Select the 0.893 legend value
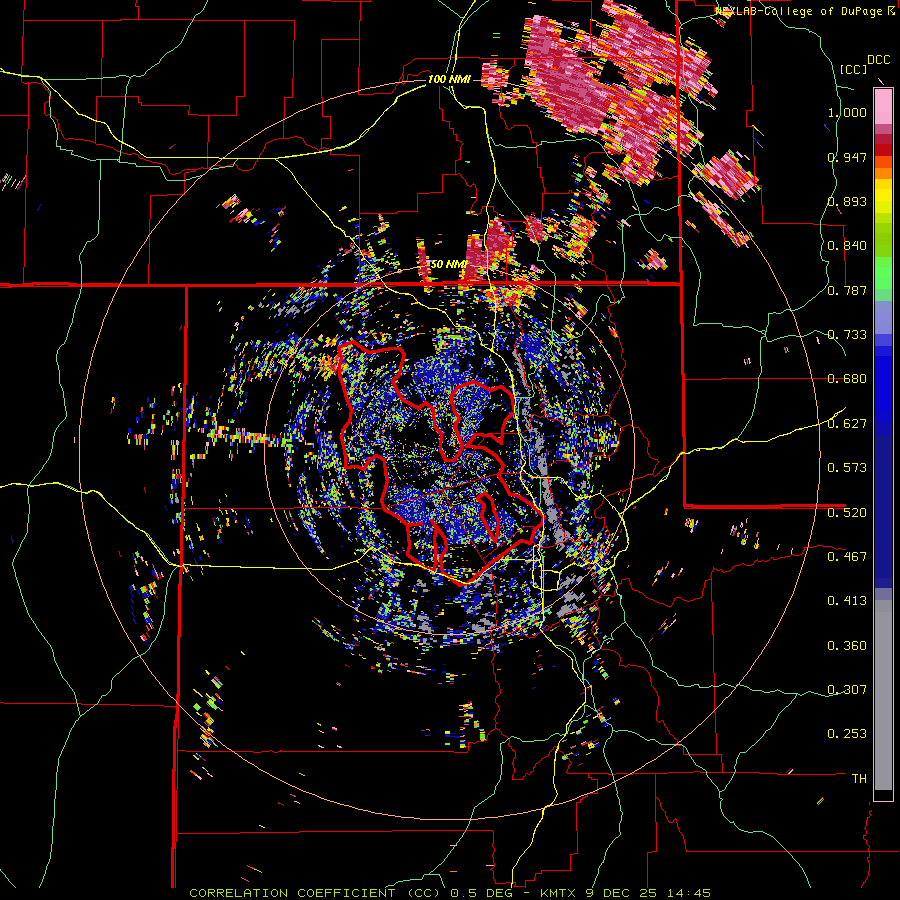 (847, 201)
